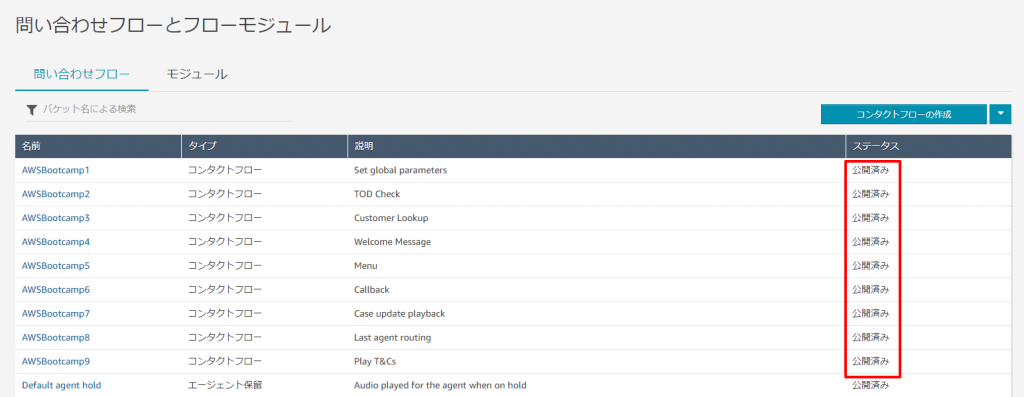Sort by ステータス column header
Image resolution: width=1024 pixels, height=397 pixels.
tap(928, 146)
